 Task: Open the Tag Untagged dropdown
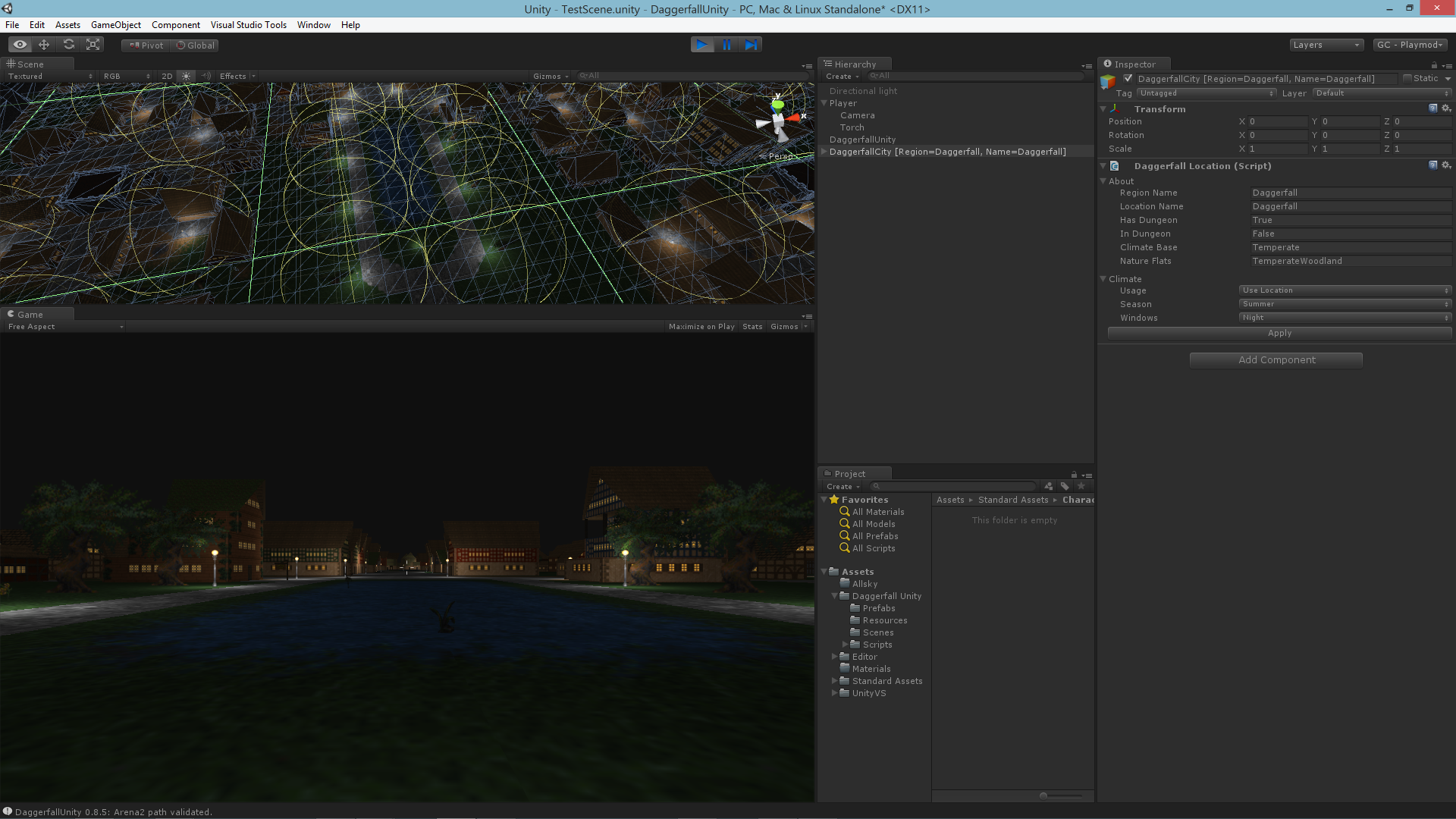point(1207,93)
